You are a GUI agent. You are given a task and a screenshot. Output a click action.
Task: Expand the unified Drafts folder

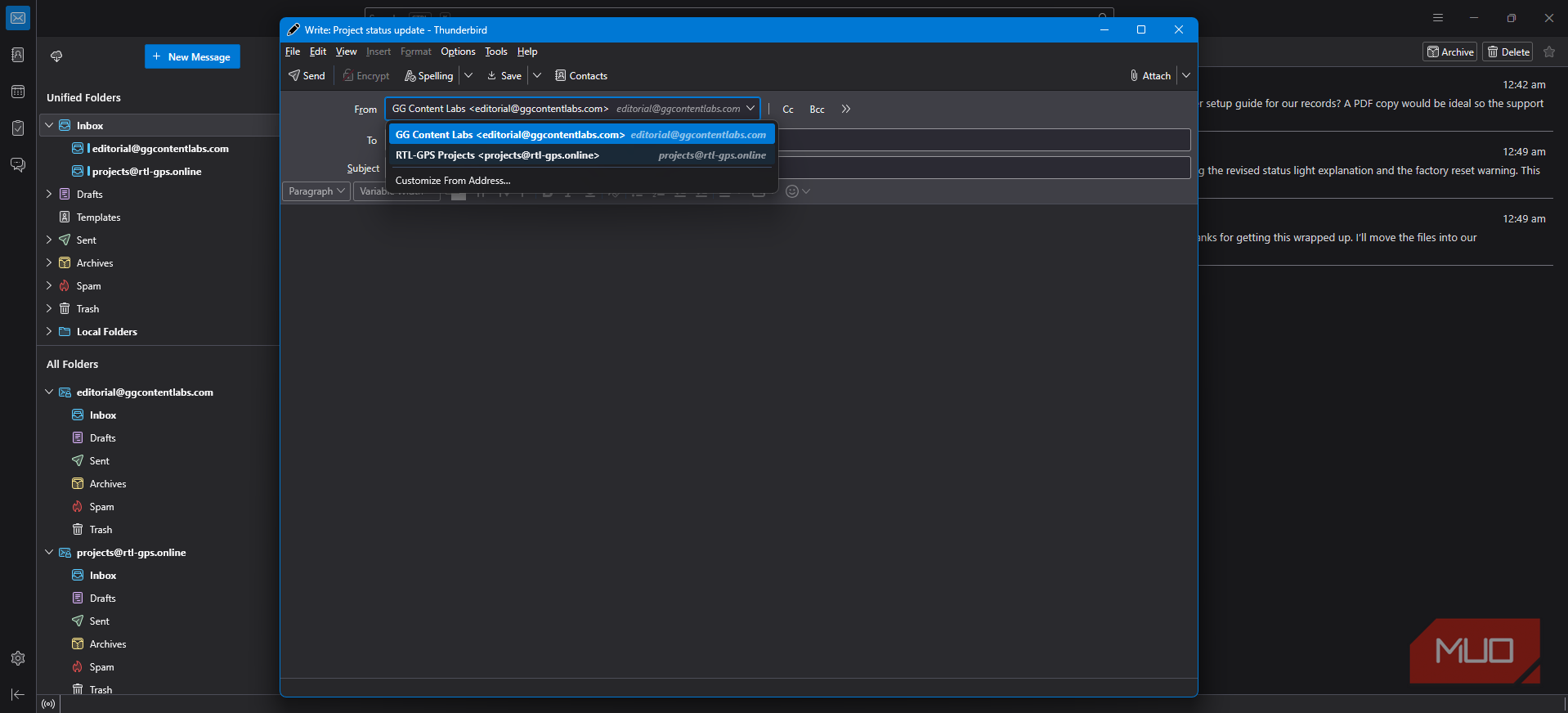49,195
